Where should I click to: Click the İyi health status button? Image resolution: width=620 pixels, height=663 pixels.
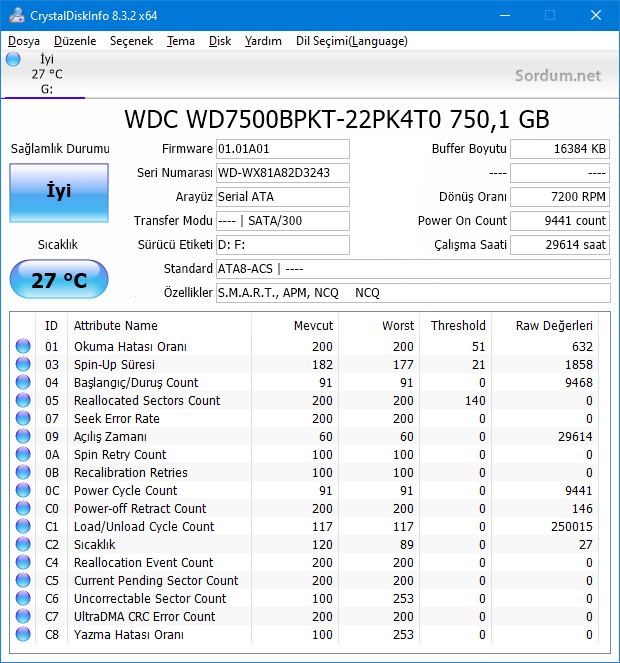(x=59, y=193)
